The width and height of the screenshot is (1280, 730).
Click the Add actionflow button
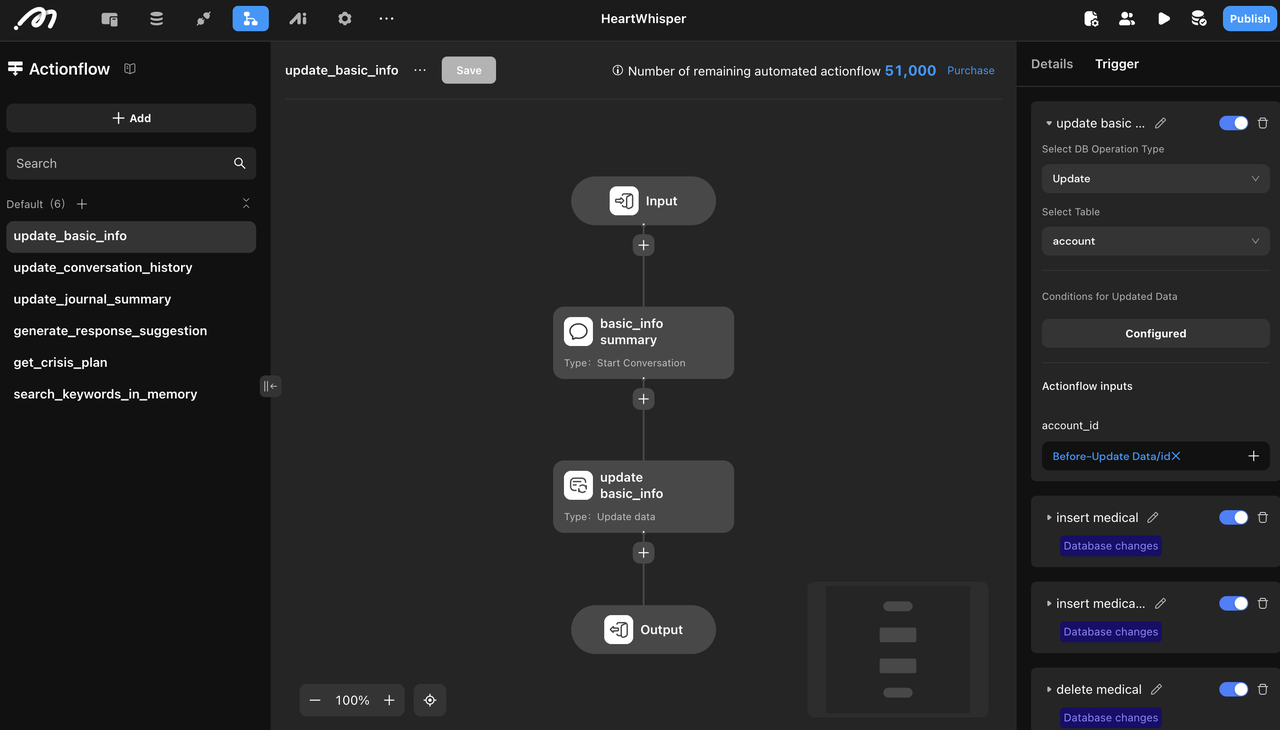(131, 118)
